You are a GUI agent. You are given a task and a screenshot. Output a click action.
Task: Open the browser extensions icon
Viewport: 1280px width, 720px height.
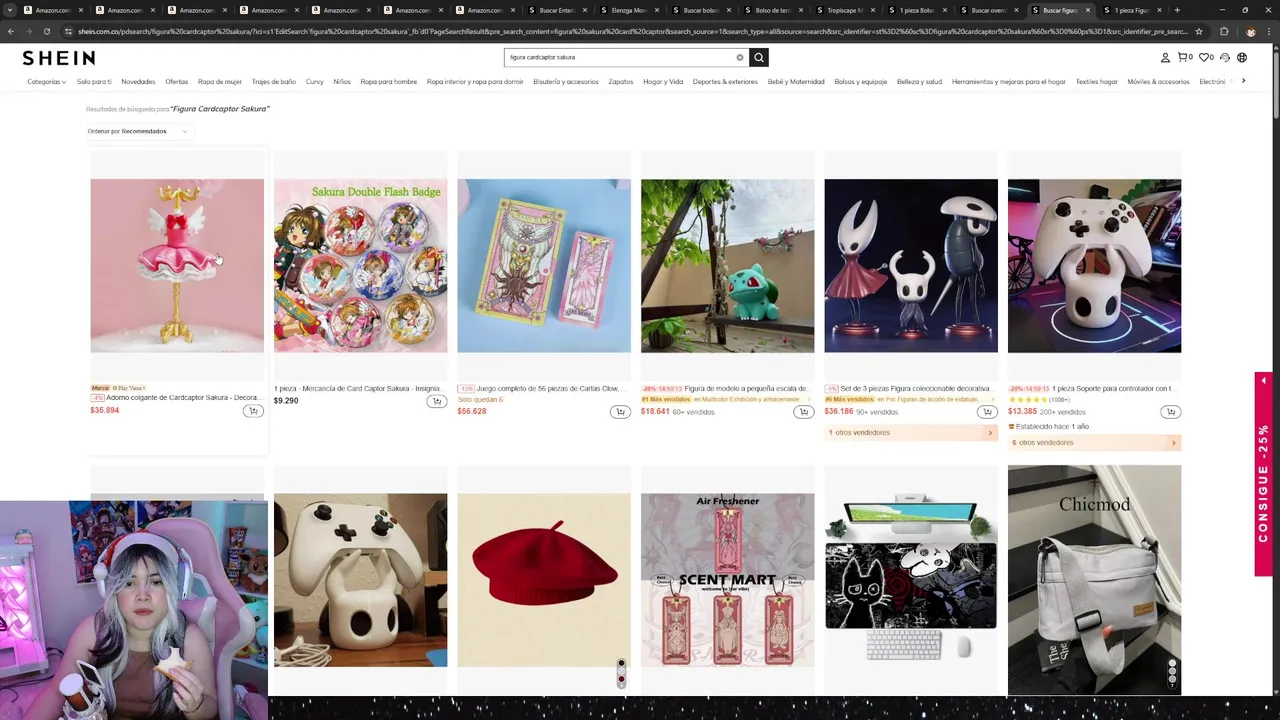click(1224, 31)
